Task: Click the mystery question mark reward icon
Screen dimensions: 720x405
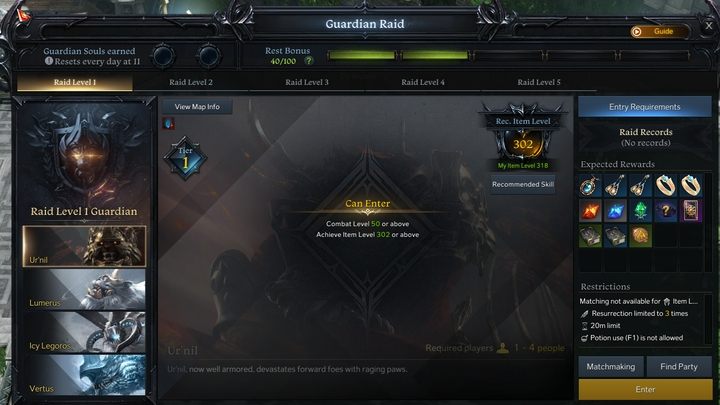Action: click(x=665, y=211)
